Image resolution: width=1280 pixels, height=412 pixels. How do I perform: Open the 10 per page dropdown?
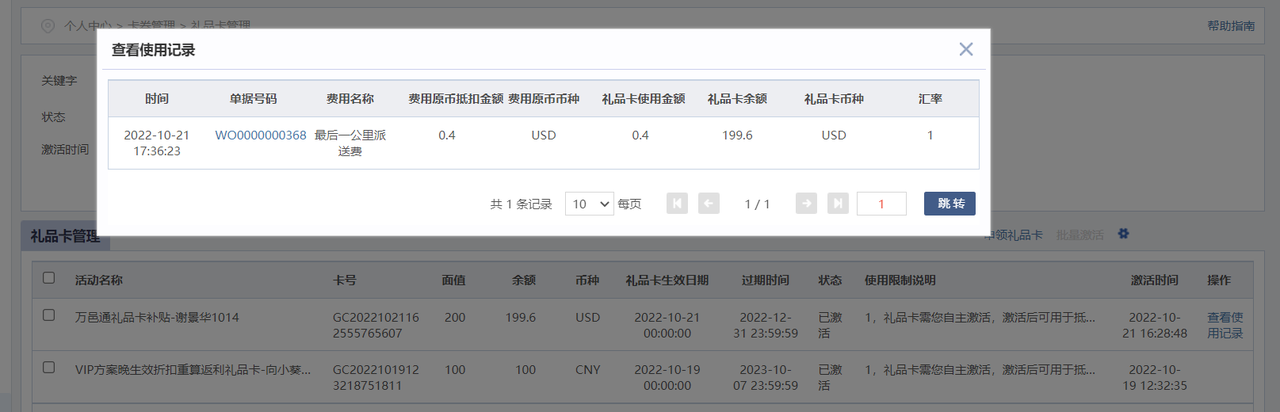pos(590,203)
